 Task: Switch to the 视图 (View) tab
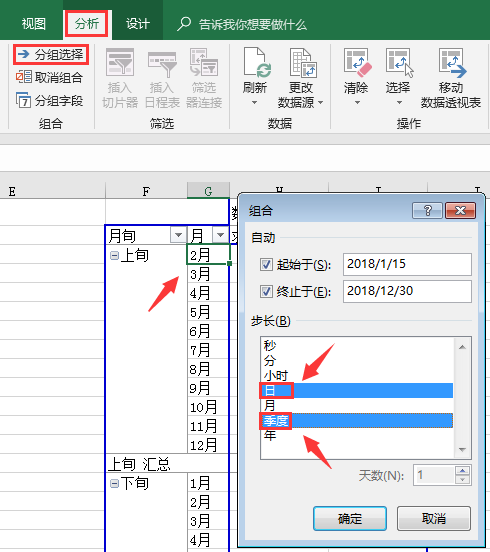click(33, 24)
